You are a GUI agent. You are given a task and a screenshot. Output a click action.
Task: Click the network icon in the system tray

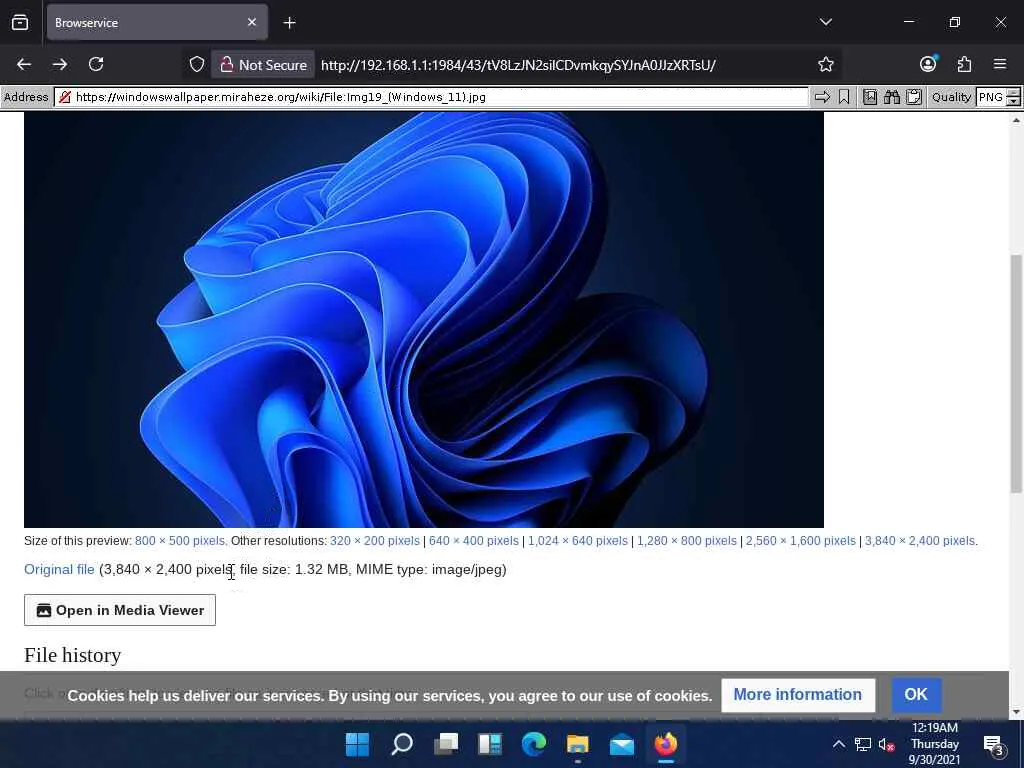coord(863,744)
